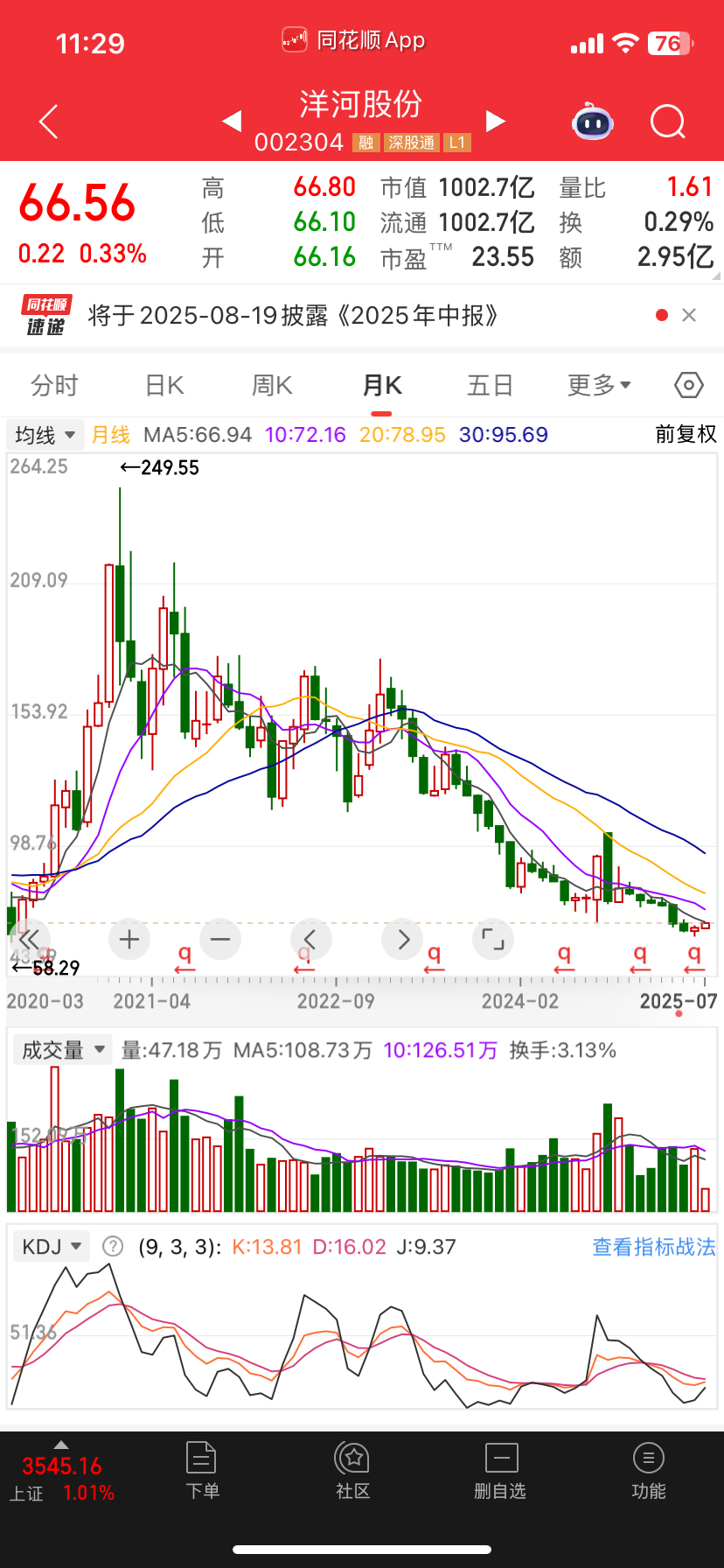Tap the KDJ help question mark icon
Viewport: 724px width, 1568px height.
[113, 1246]
